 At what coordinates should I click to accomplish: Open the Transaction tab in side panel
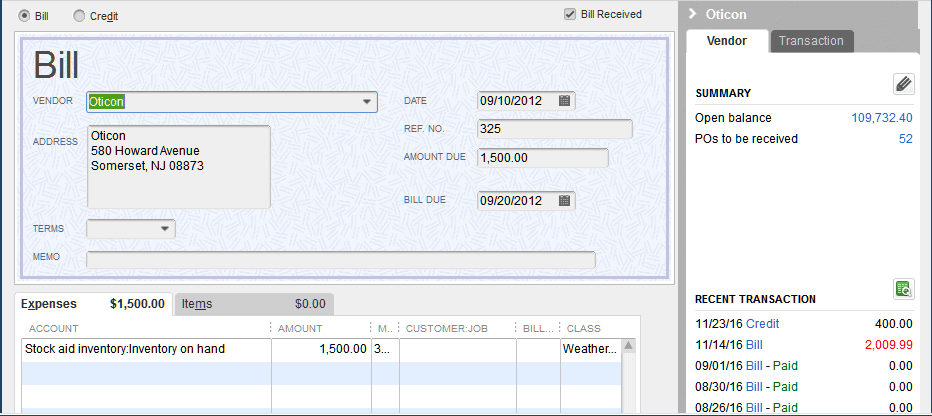tap(811, 41)
